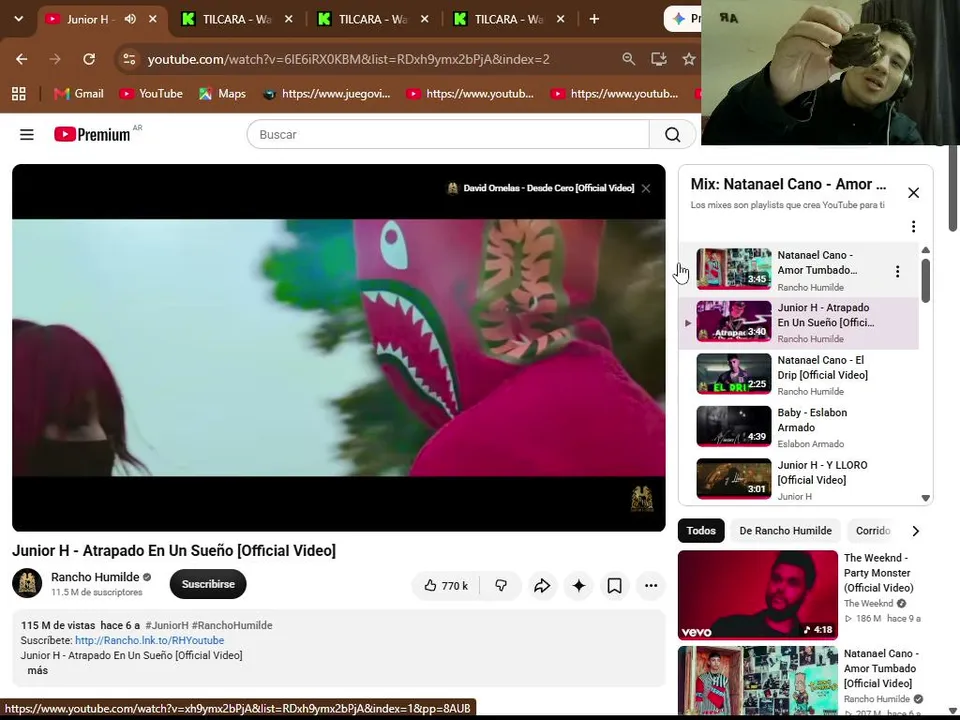Open The Weeknd channel name under Party Monster
Viewport: 960px width, 720px height.
pyautogui.click(x=868, y=603)
